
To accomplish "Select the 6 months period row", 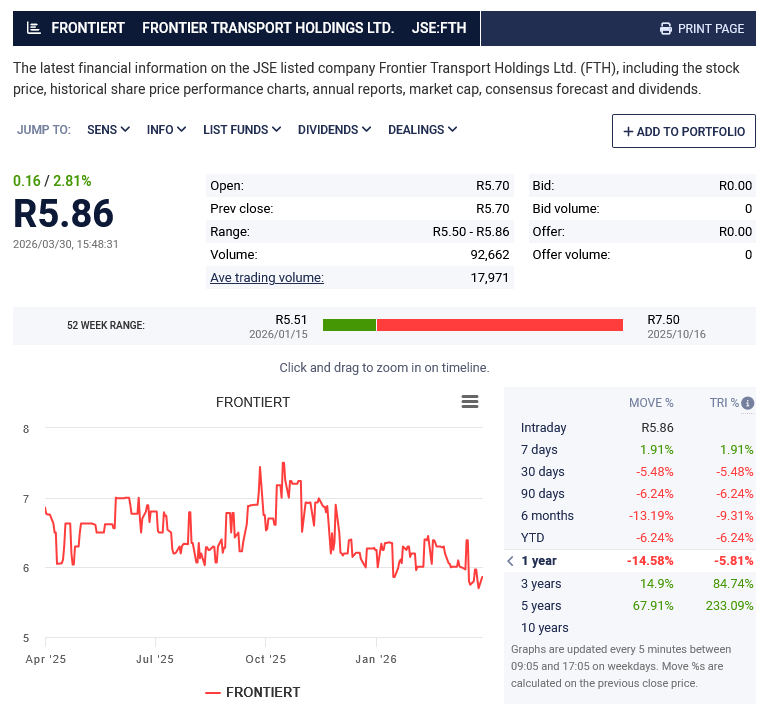I will click(x=630, y=516).
